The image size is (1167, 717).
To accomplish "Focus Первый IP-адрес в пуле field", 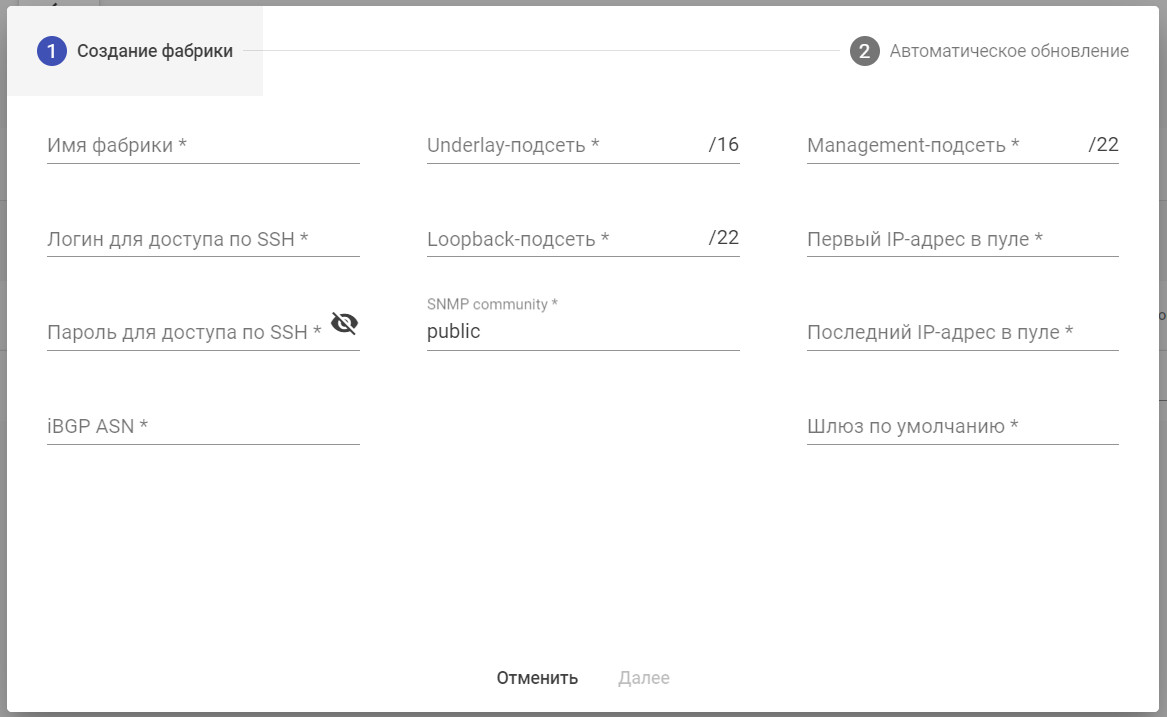I will [x=962, y=240].
